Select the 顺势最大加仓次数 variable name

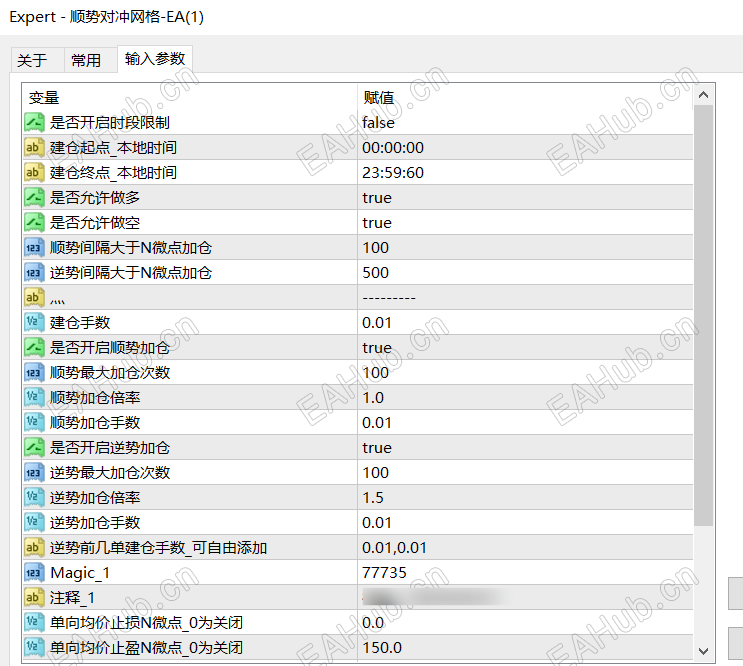point(110,373)
